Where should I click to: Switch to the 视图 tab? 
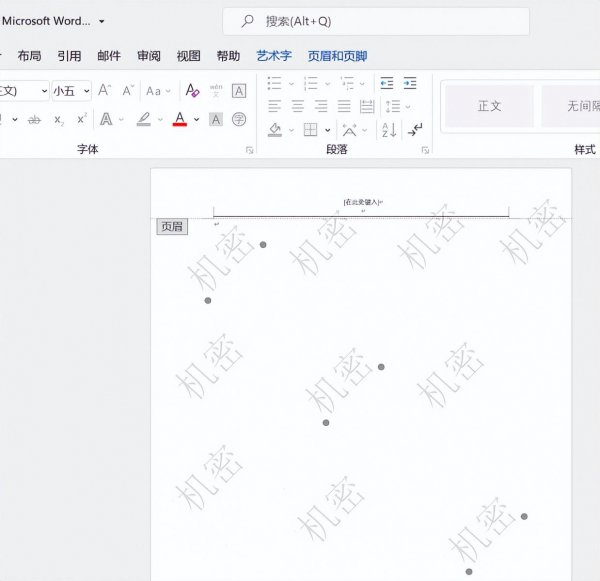pyautogui.click(x=189, y=56)
